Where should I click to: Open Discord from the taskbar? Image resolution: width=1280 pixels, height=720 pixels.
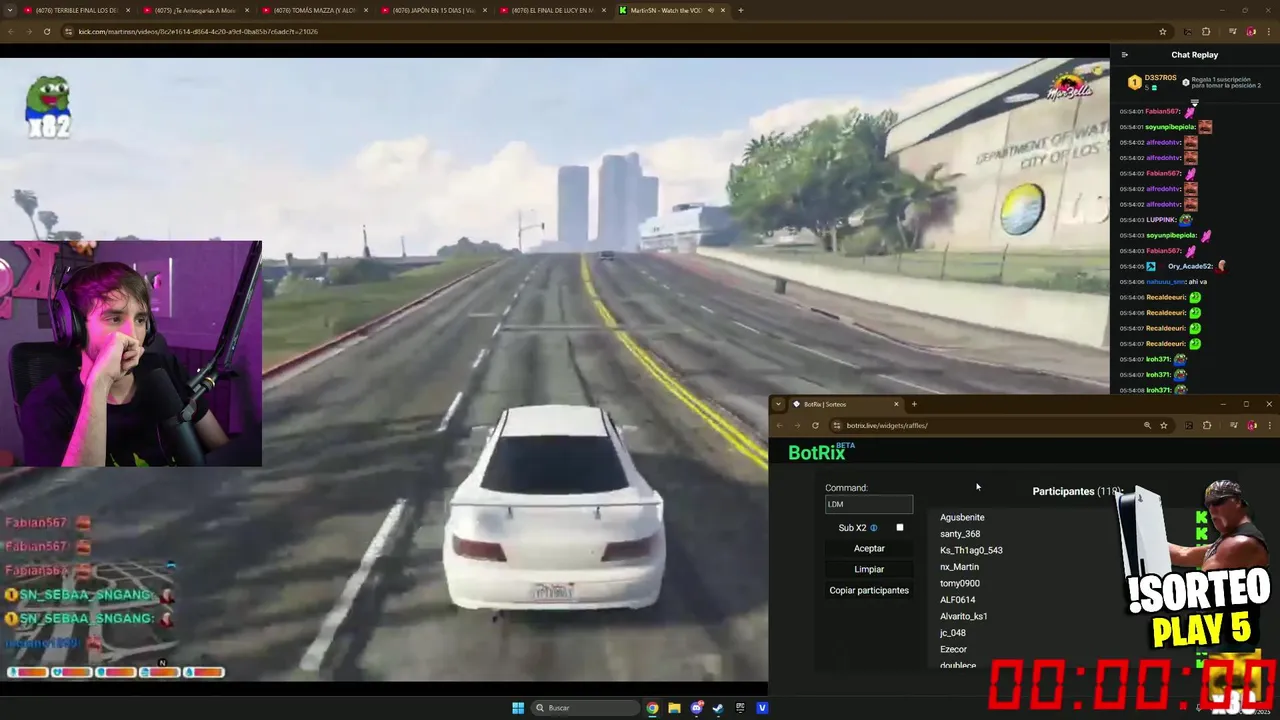tap(697, 708)
